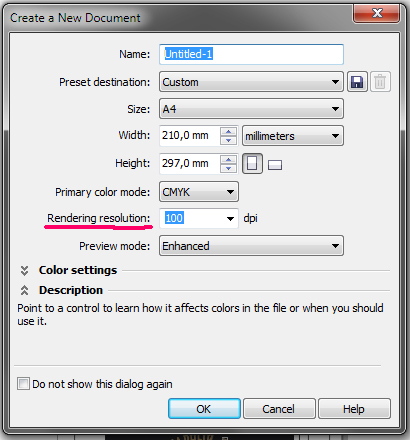Confirm with the OK button
Viewport: 410px width, 440px height.
click(x=204, y=409)
